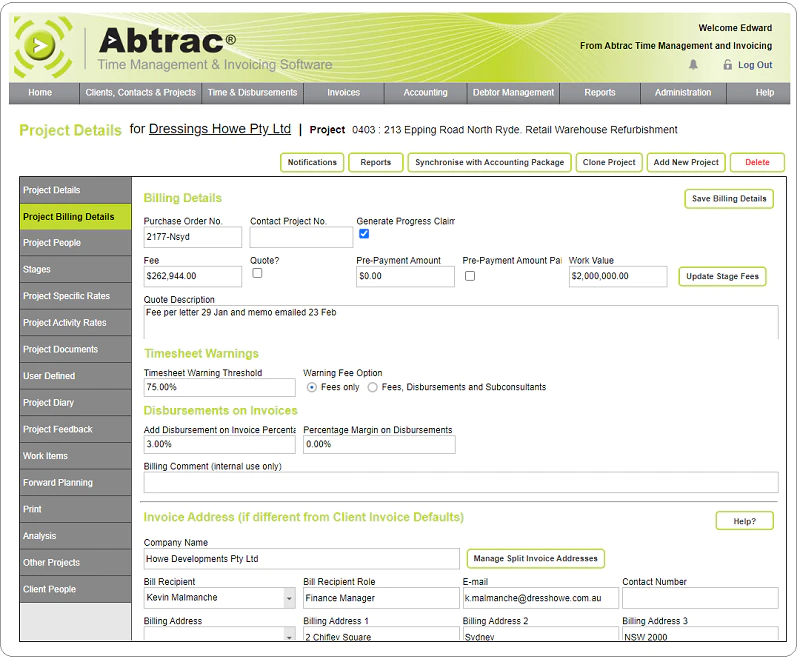Open the Stages sidebar tab
800x659 pixels.
tap(76, 269)
